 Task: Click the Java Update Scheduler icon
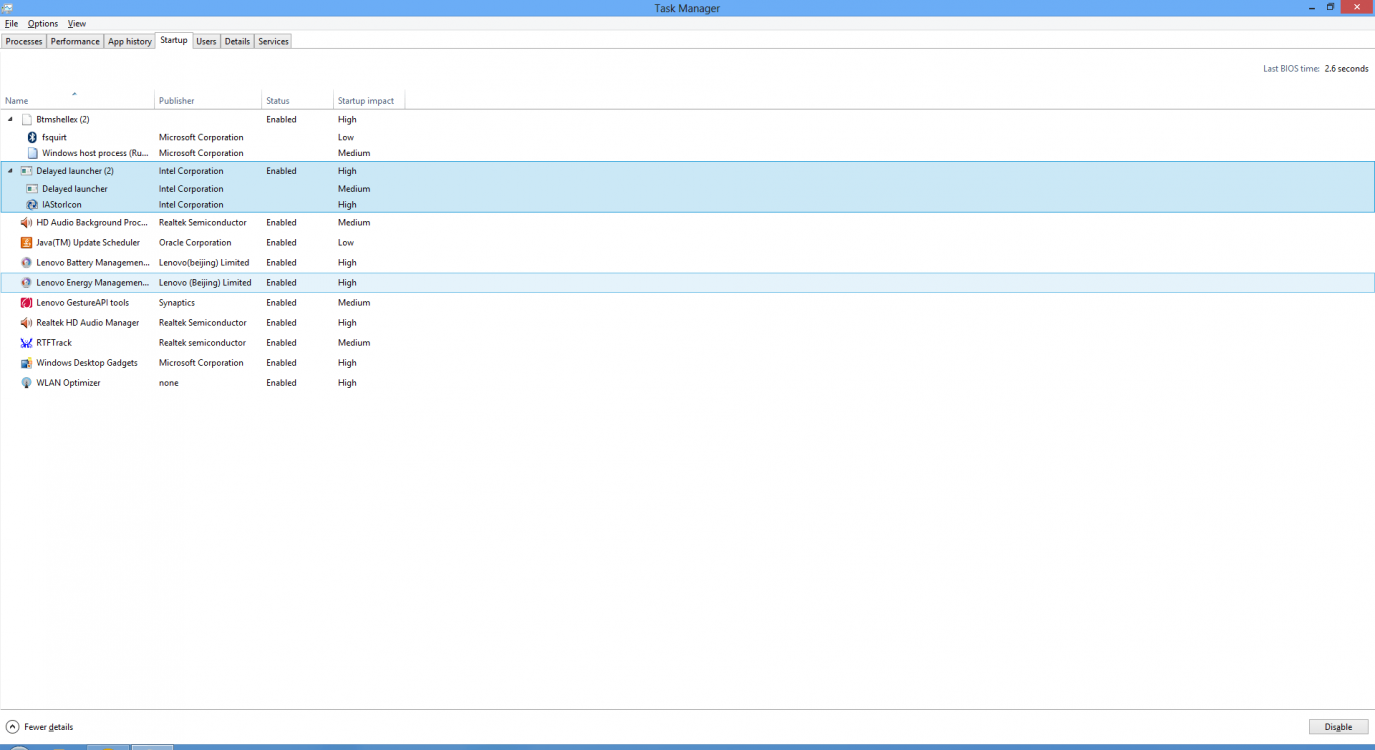(x=26, y=243)
